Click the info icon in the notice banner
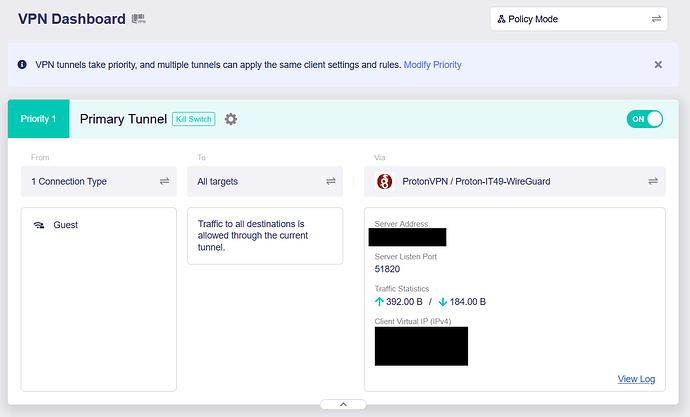The width and height of the screenshot is (690, 417). pyautogui.click(x=22, y=65)
